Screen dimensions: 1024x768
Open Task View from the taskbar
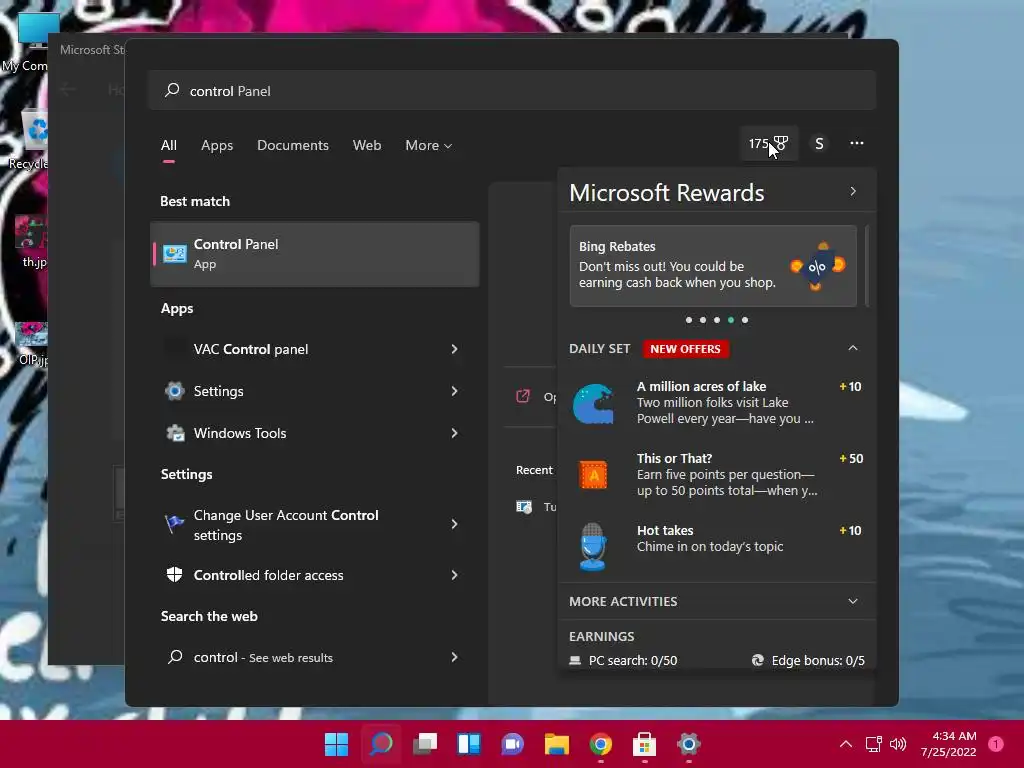(425, 744)
